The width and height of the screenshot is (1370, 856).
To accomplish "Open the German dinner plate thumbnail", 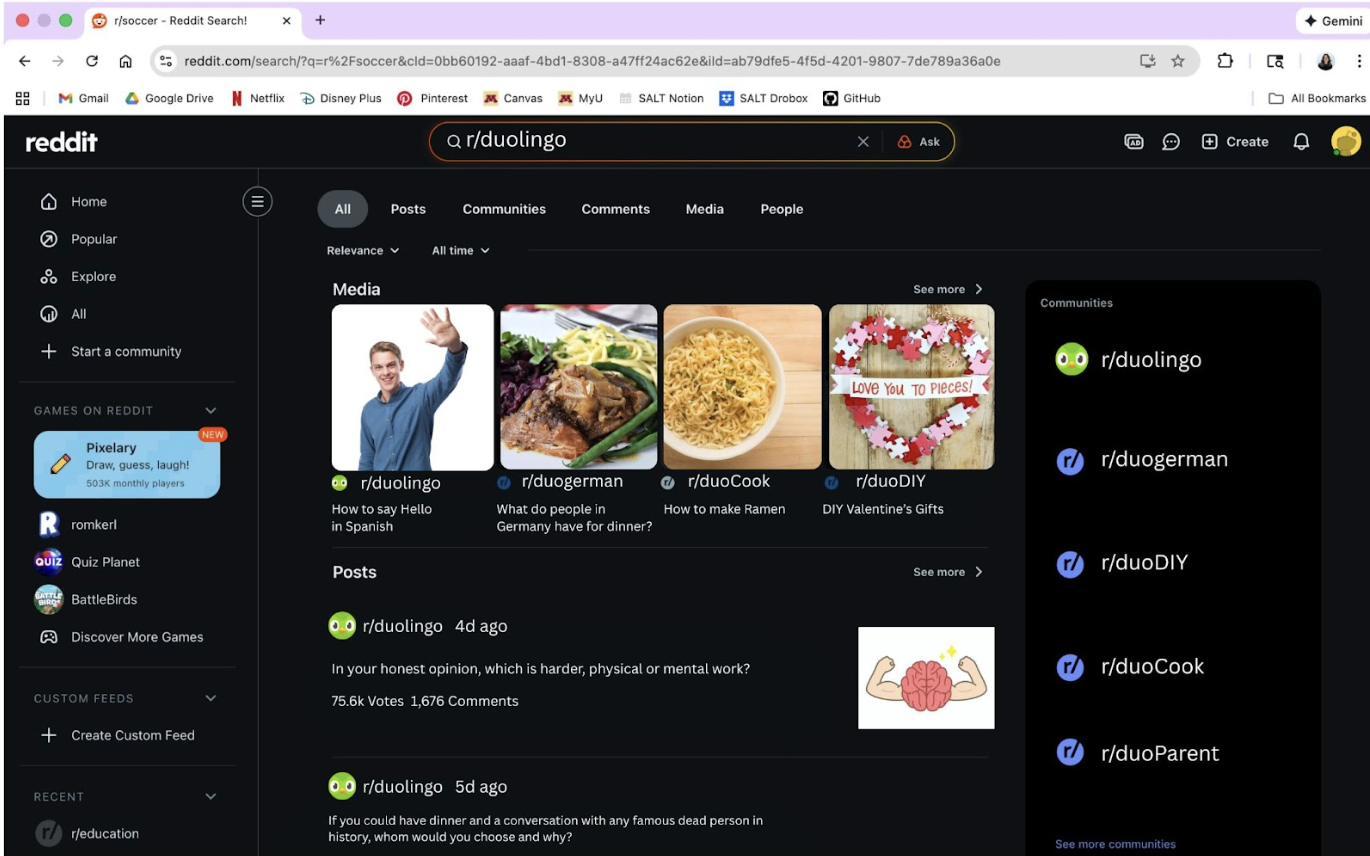I will pyautogui.click(x=578, y=387).
